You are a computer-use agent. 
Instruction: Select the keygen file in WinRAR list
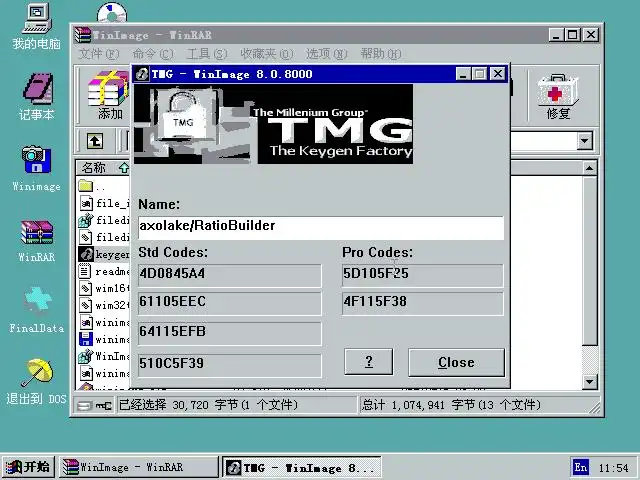pos(104,254)
